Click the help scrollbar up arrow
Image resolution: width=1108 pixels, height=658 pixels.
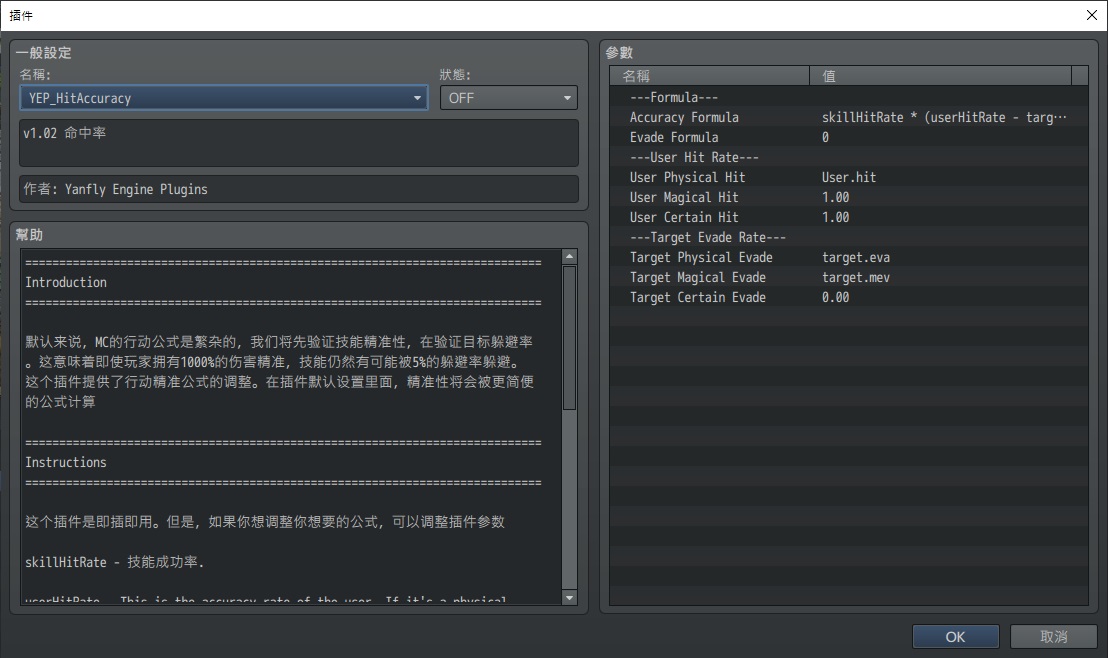(570, 257)
